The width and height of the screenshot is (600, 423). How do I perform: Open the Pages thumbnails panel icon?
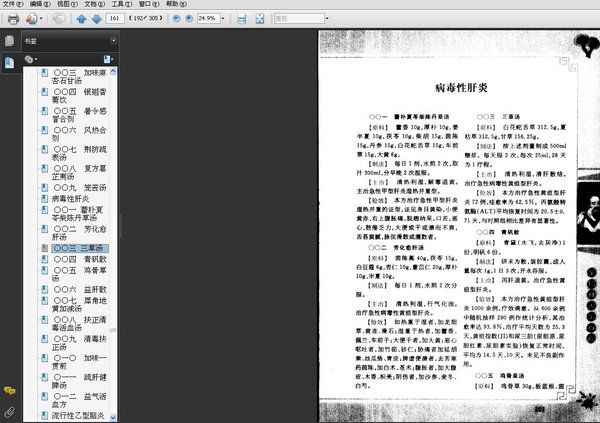tap(10, 41)
